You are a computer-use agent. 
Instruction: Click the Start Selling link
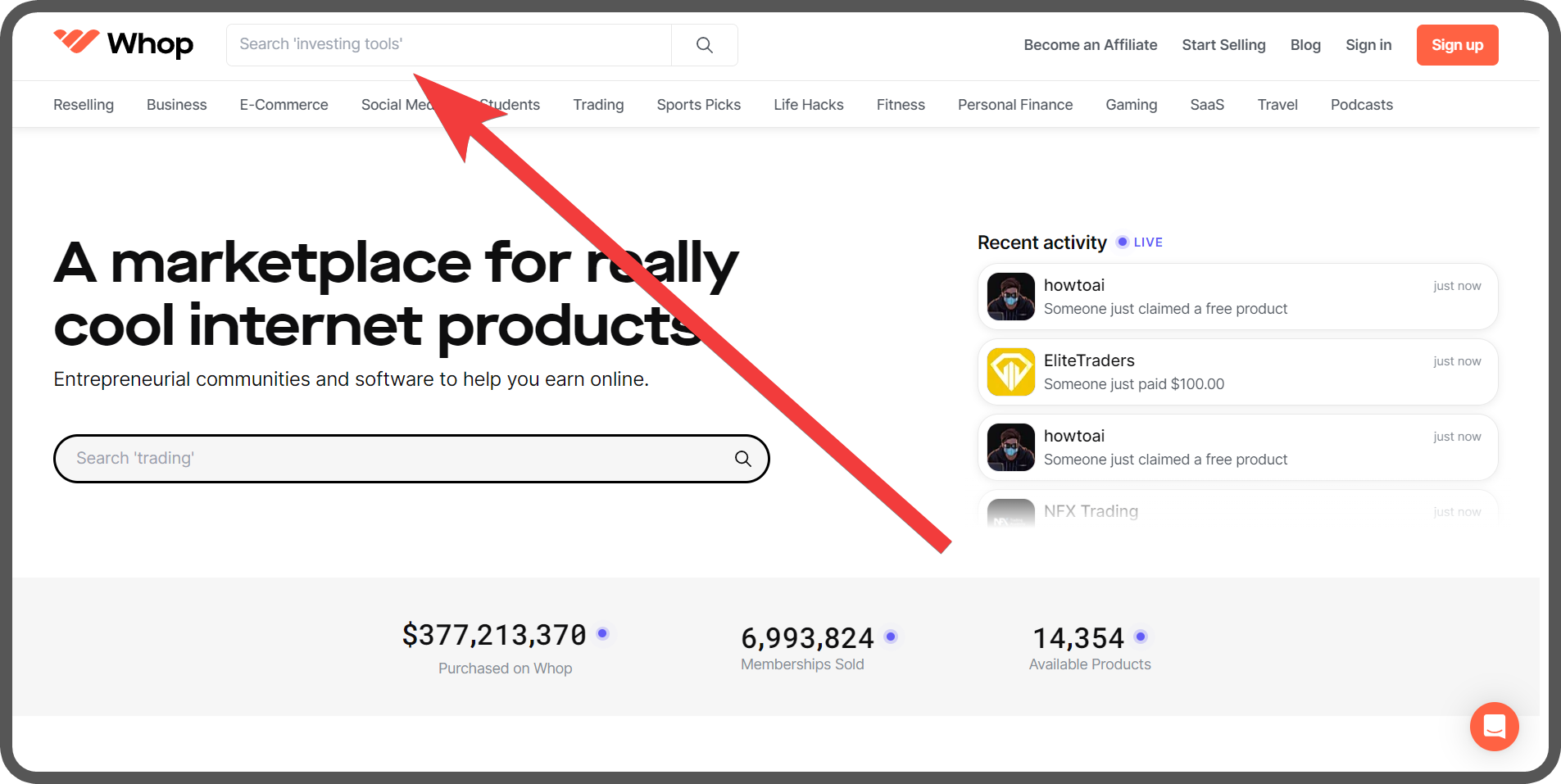1223,45
